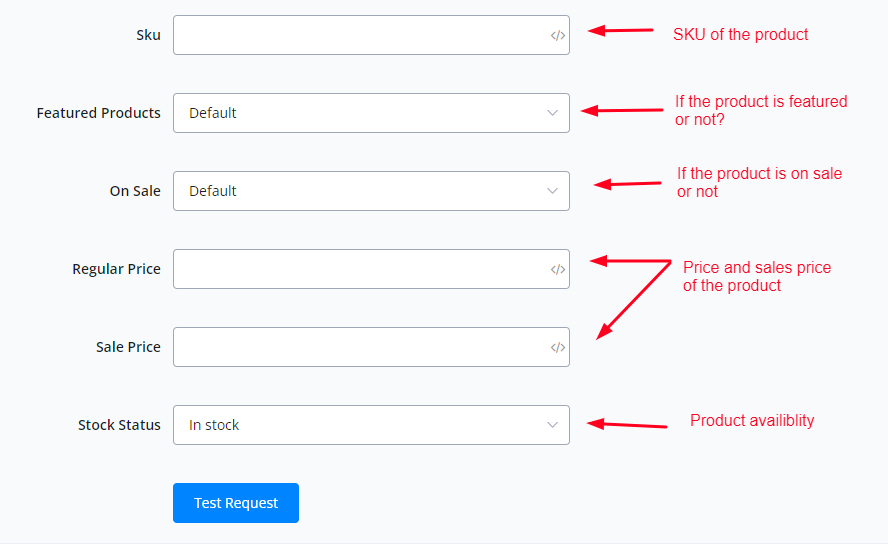Click into the Regular Price input field
Image resolution: width=888 pixels, height=553 pixels.
point(360,269)
